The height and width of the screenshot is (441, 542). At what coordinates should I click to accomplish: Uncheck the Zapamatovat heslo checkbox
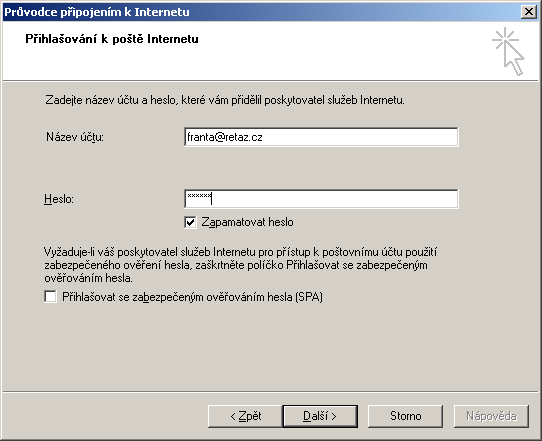click(x=190, y=222)
